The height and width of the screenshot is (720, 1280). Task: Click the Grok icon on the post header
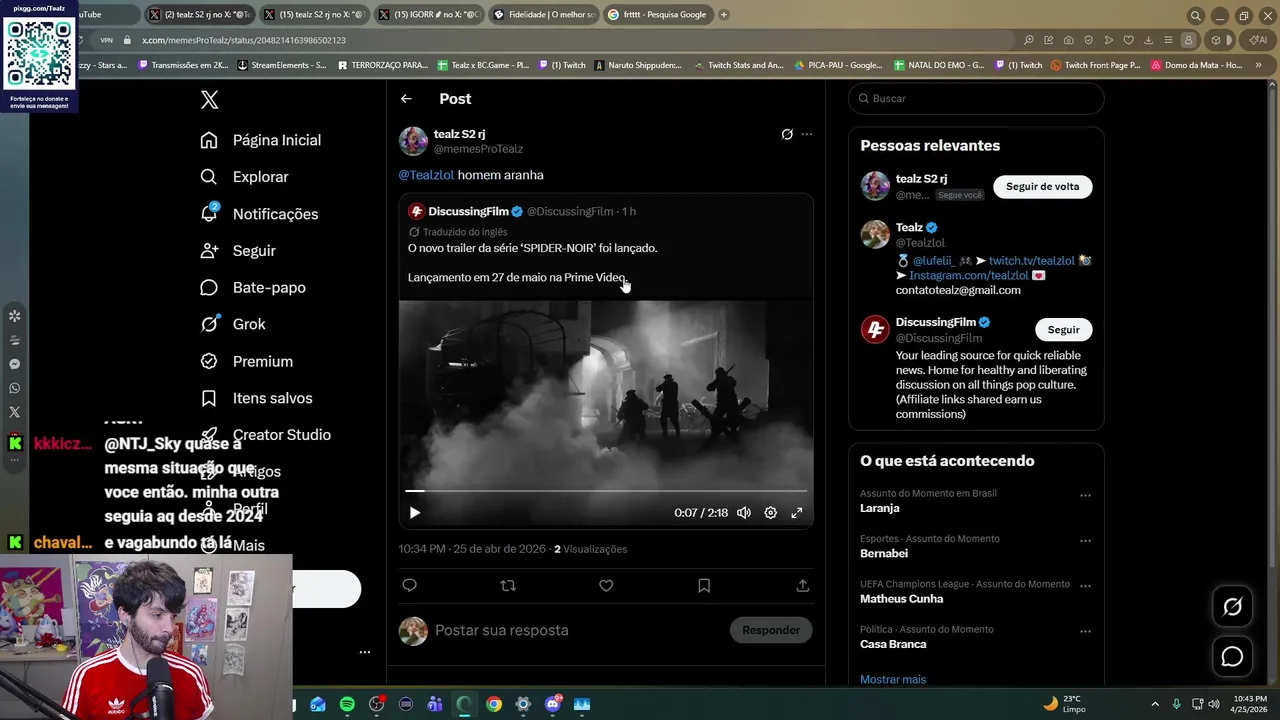(787, 134)
